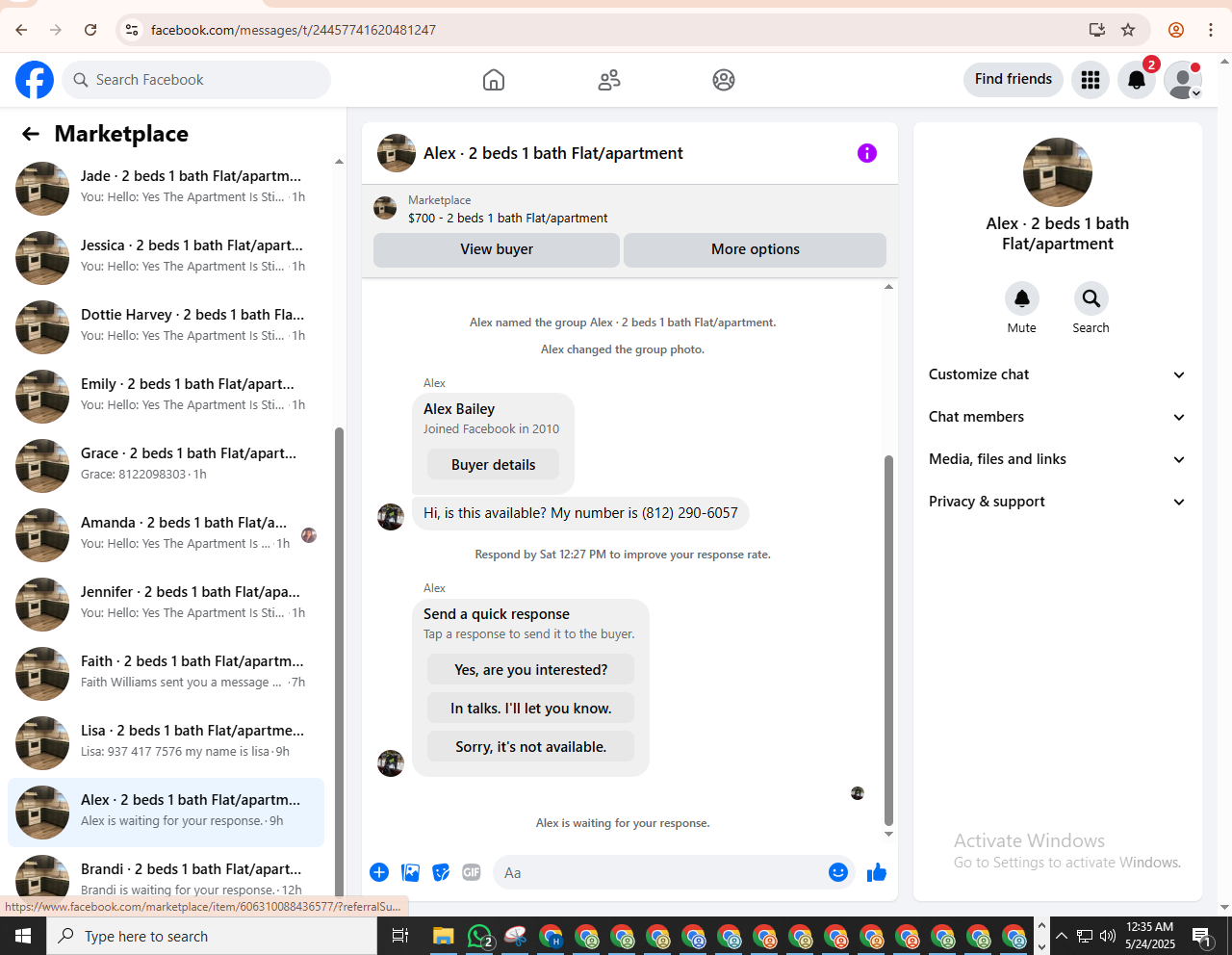Open more actions plus icon
Screen dimensions: 1232x955
coord(379,872)
